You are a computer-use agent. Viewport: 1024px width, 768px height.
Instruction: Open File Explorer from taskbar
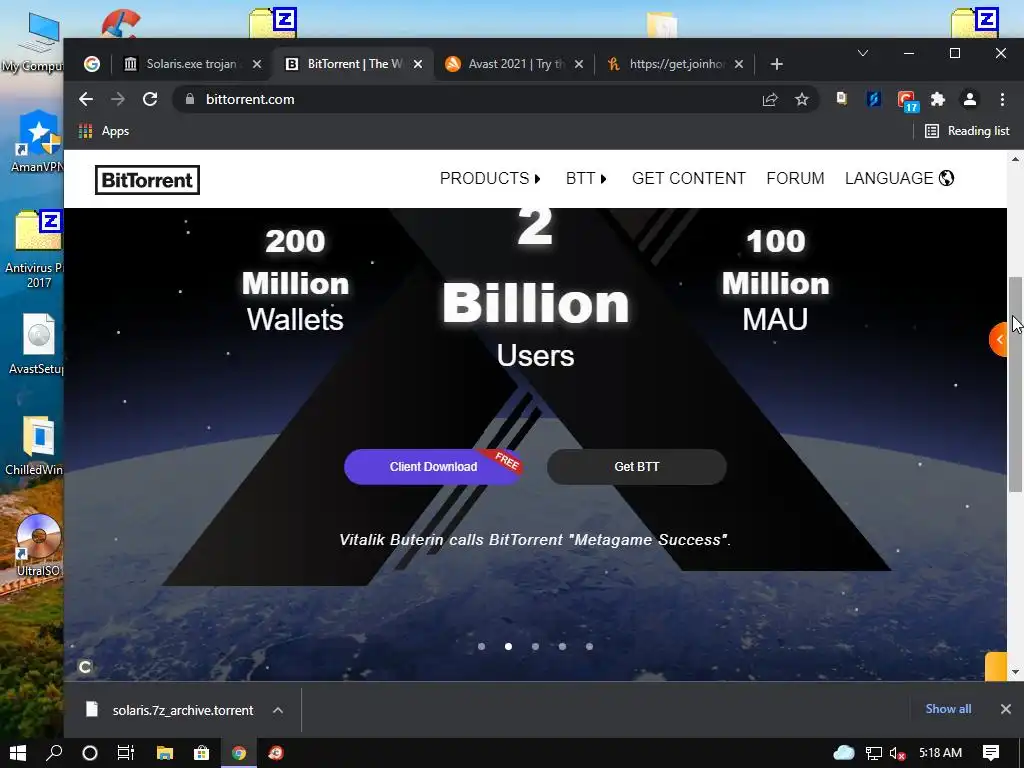[x=165, y=753]
